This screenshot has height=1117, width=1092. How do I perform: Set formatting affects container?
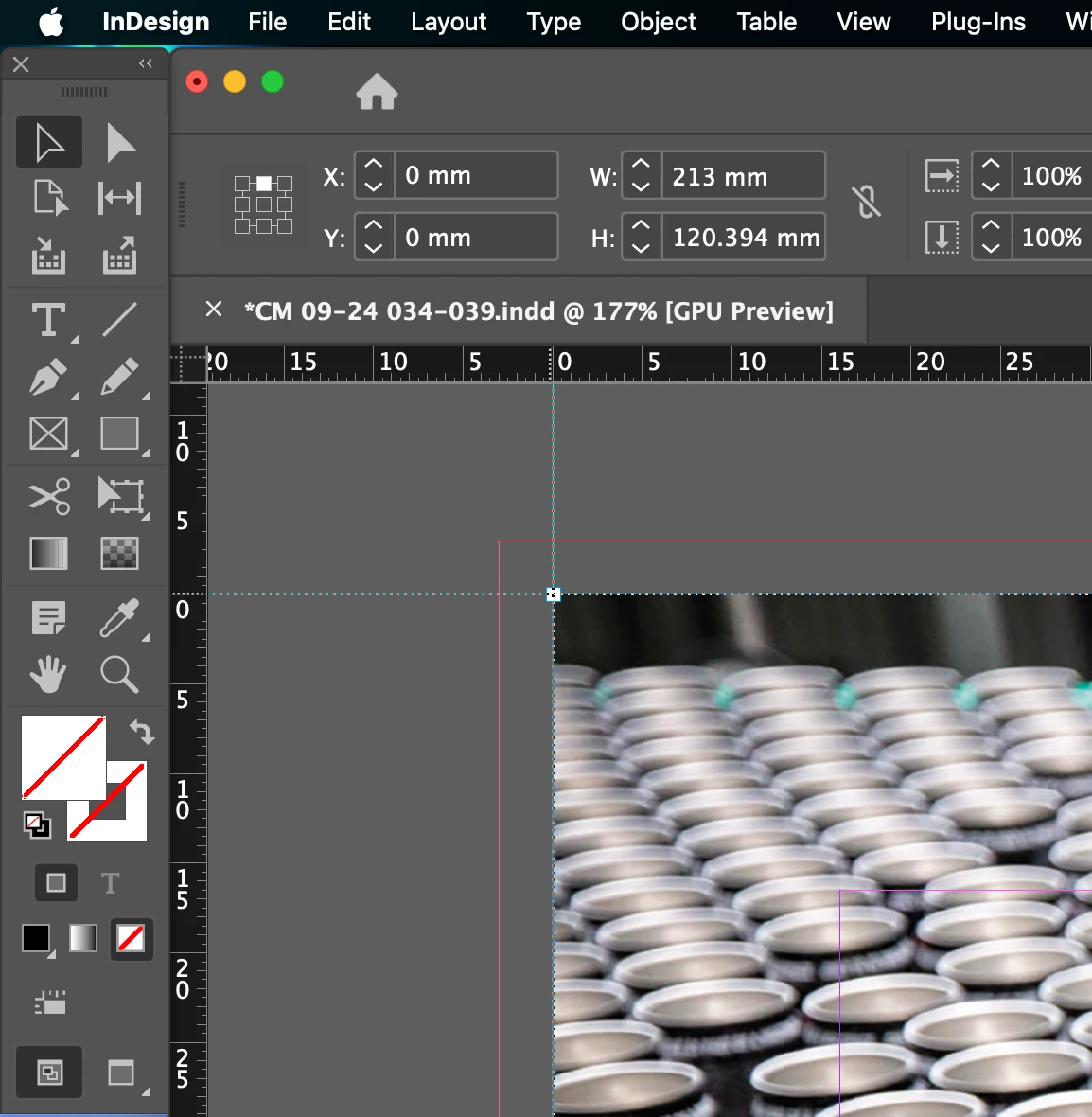pyautogui.click(x=56, y=883)
